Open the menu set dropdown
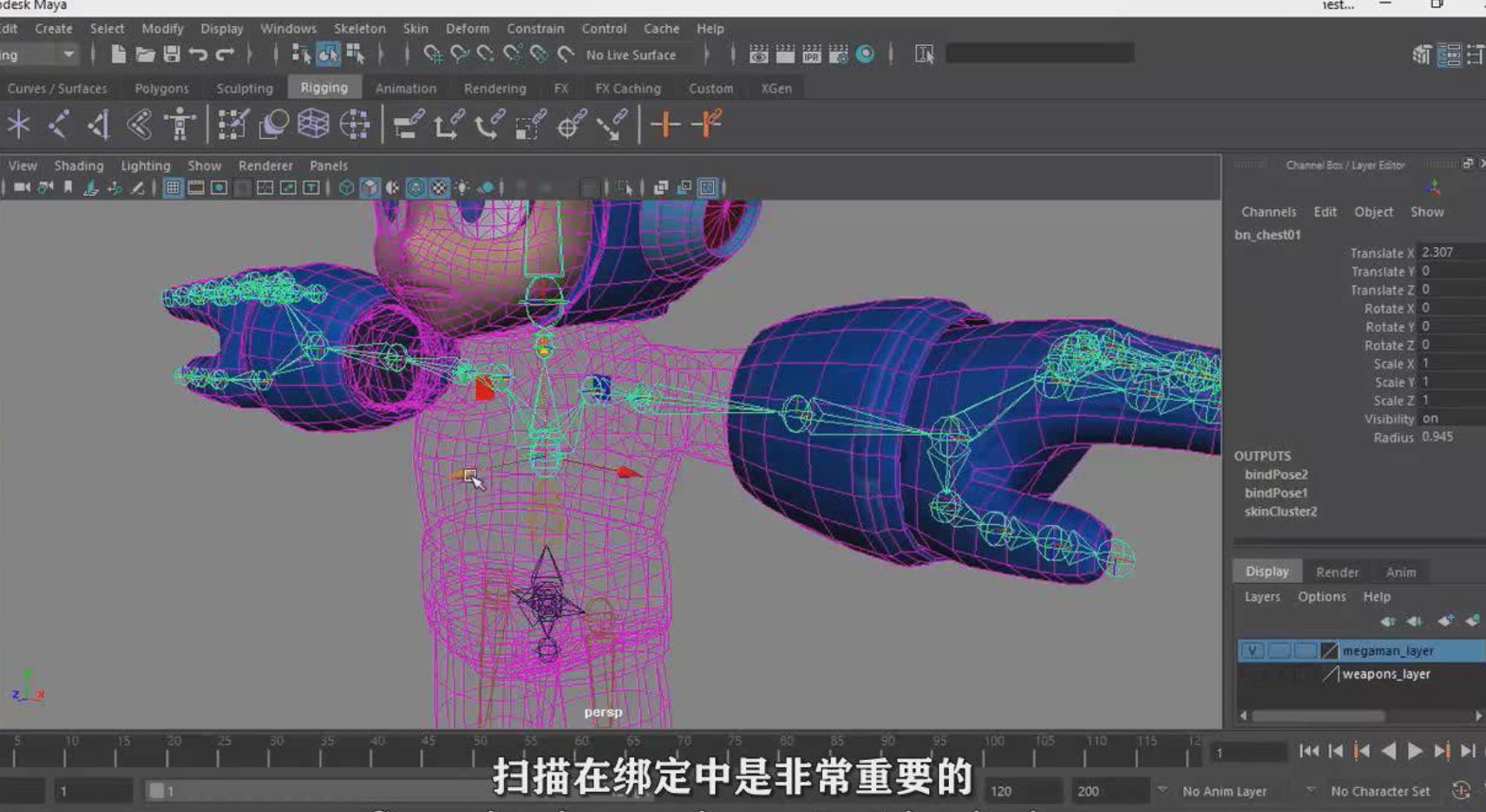 [x=68, y=55]
